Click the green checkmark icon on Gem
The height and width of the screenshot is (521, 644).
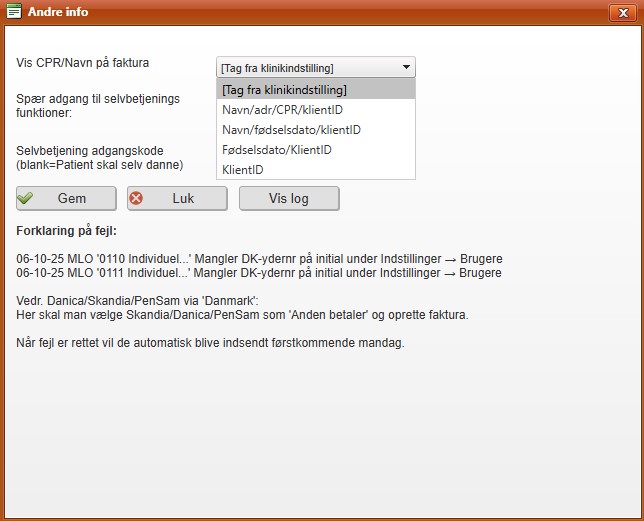coord(27,198)
